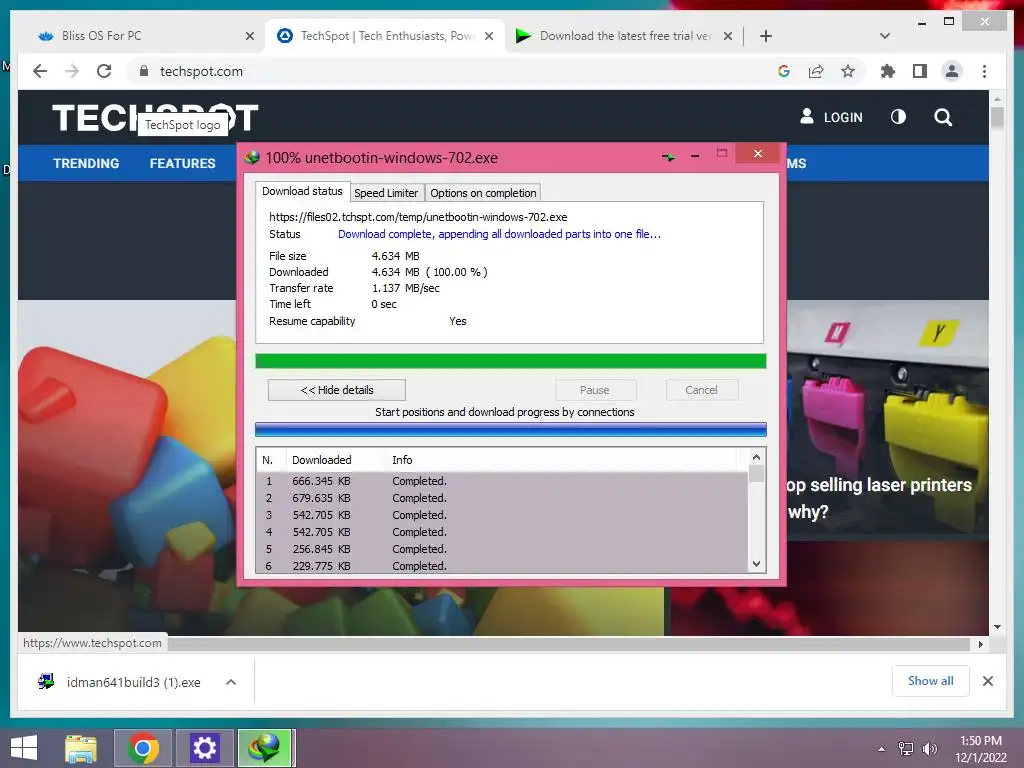Click the network tray icon
Screen dimensions: 1024x768
(906, 748)
